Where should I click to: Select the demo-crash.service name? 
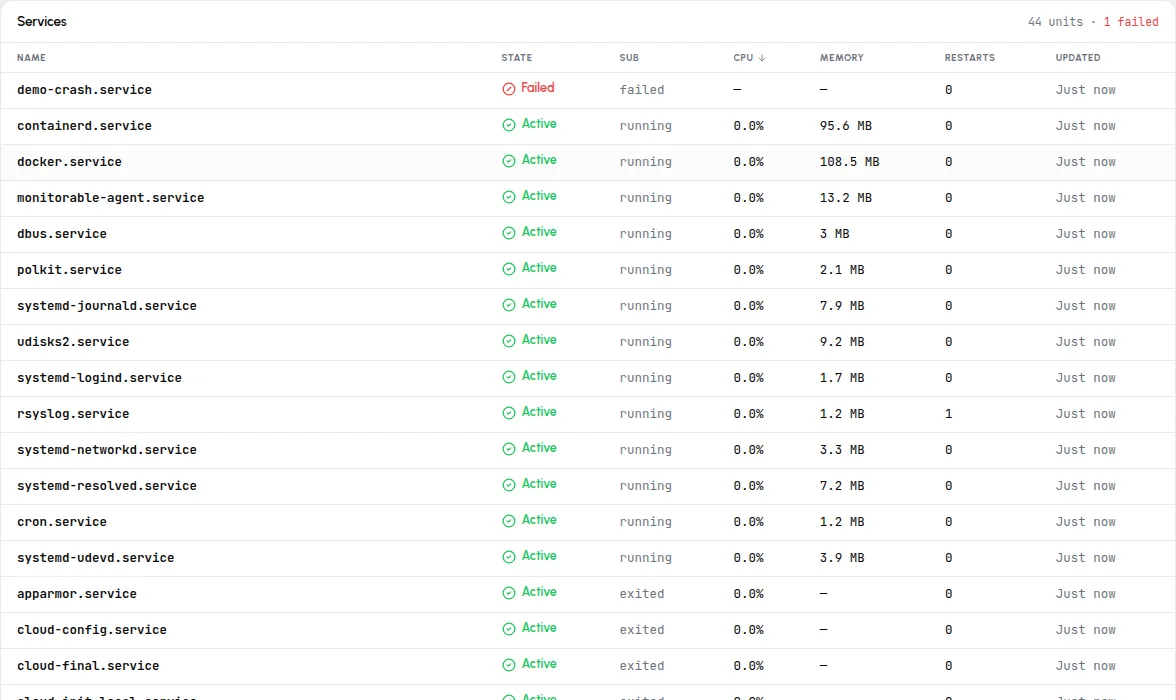(x=84, y=90)
